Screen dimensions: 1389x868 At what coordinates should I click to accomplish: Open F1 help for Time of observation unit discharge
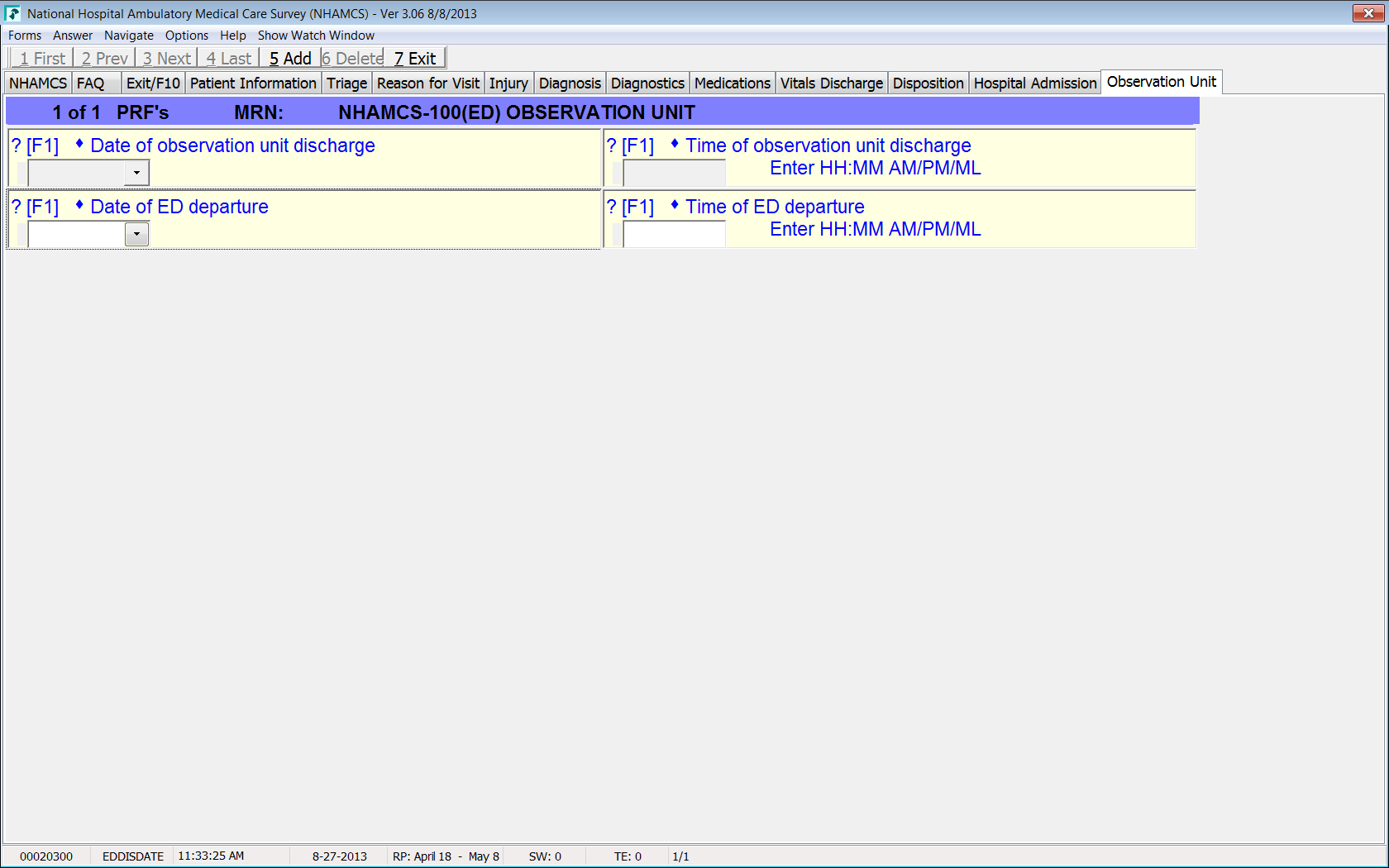[631, 146]
